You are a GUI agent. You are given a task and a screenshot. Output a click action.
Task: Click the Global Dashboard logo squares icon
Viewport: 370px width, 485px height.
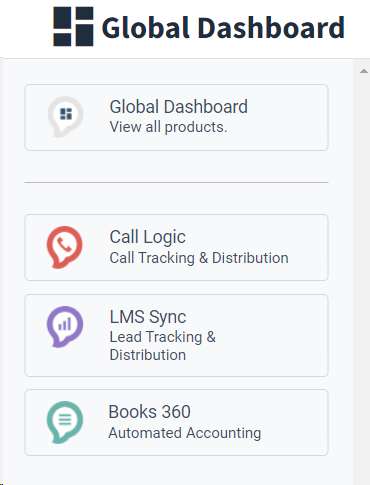73,26
